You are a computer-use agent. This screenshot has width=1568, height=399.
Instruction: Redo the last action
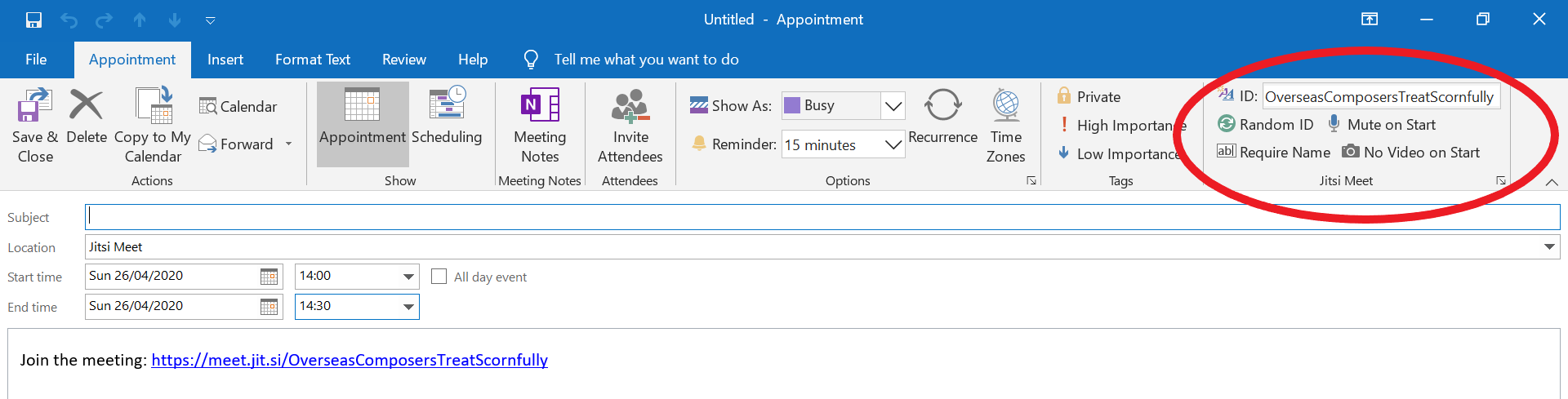(x=104, y=20)
